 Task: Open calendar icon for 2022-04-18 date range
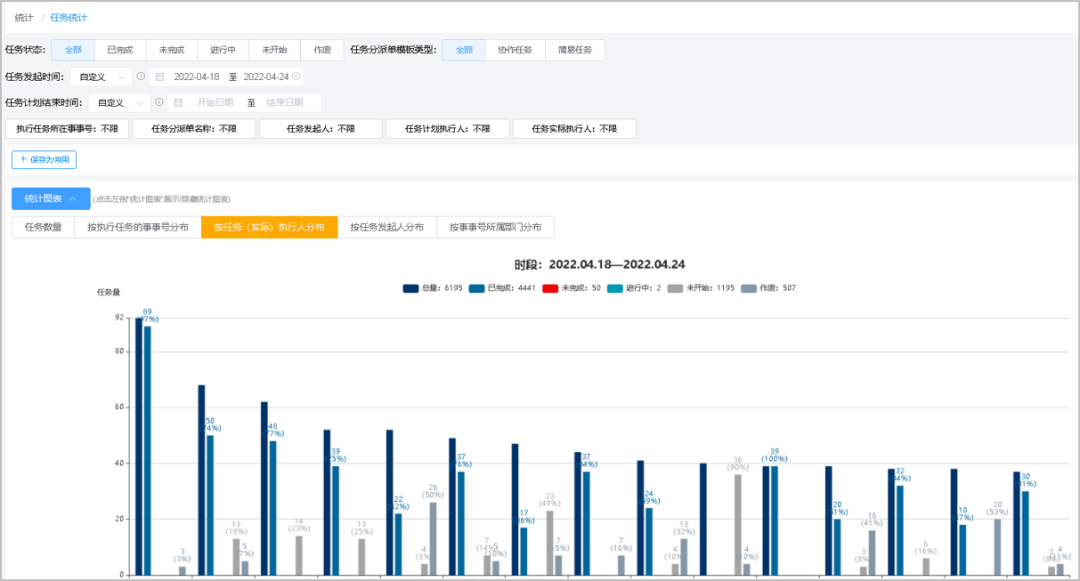pos(160,76)
